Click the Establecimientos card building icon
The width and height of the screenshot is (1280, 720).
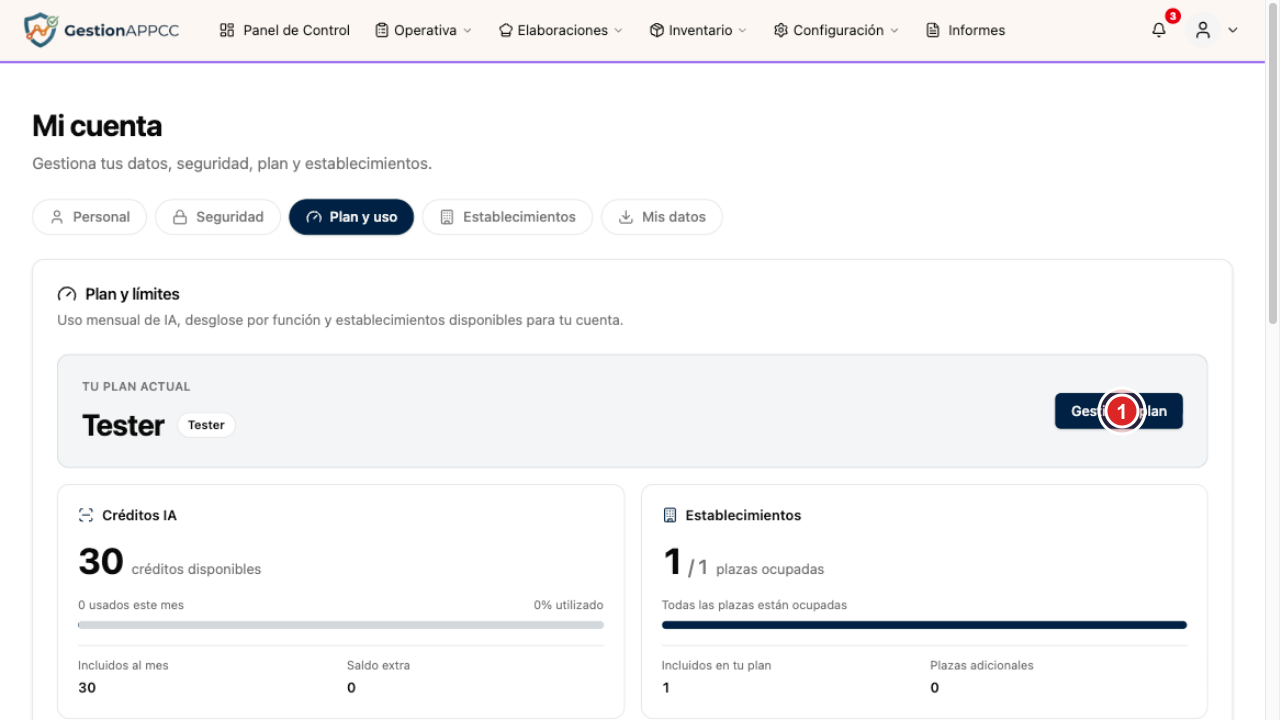point(670,515)
